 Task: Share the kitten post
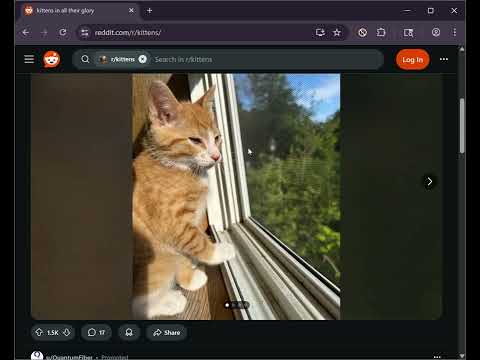(167, 332)
